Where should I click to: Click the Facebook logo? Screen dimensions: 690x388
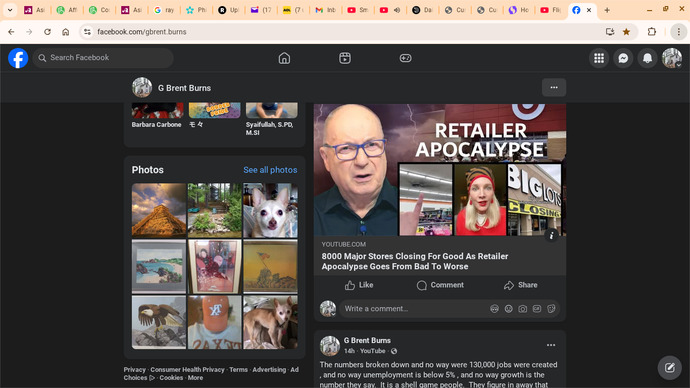click(x=18, y=58)
